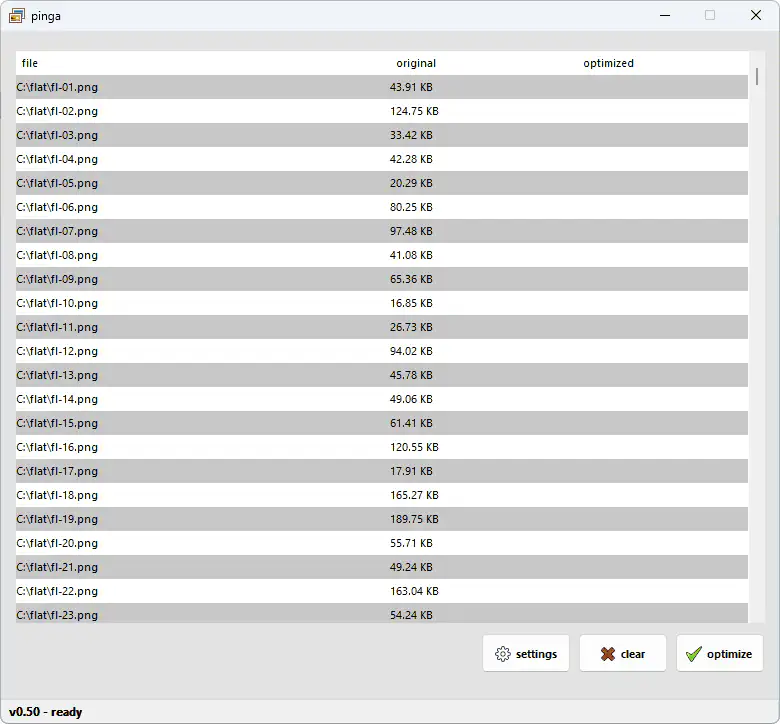Image resolution: width=780 pixels, height=724 pixels.
Task: Click the optimized column header
Action: 608,63
